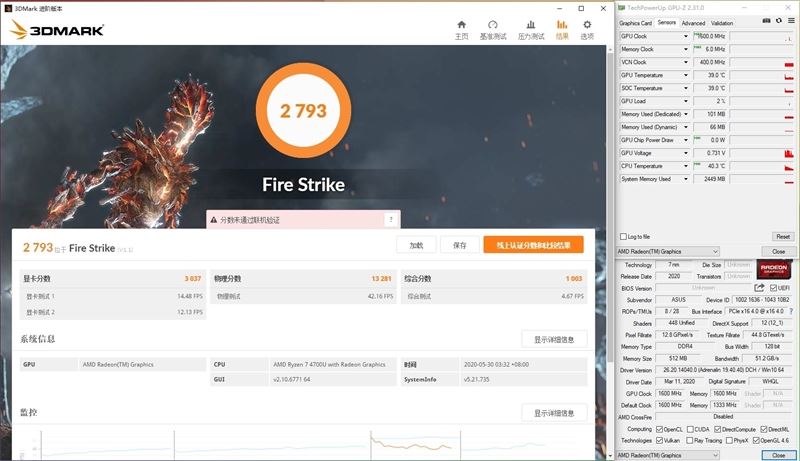Click the 显卡分数 3 037 score header

[x=113, y=278]
